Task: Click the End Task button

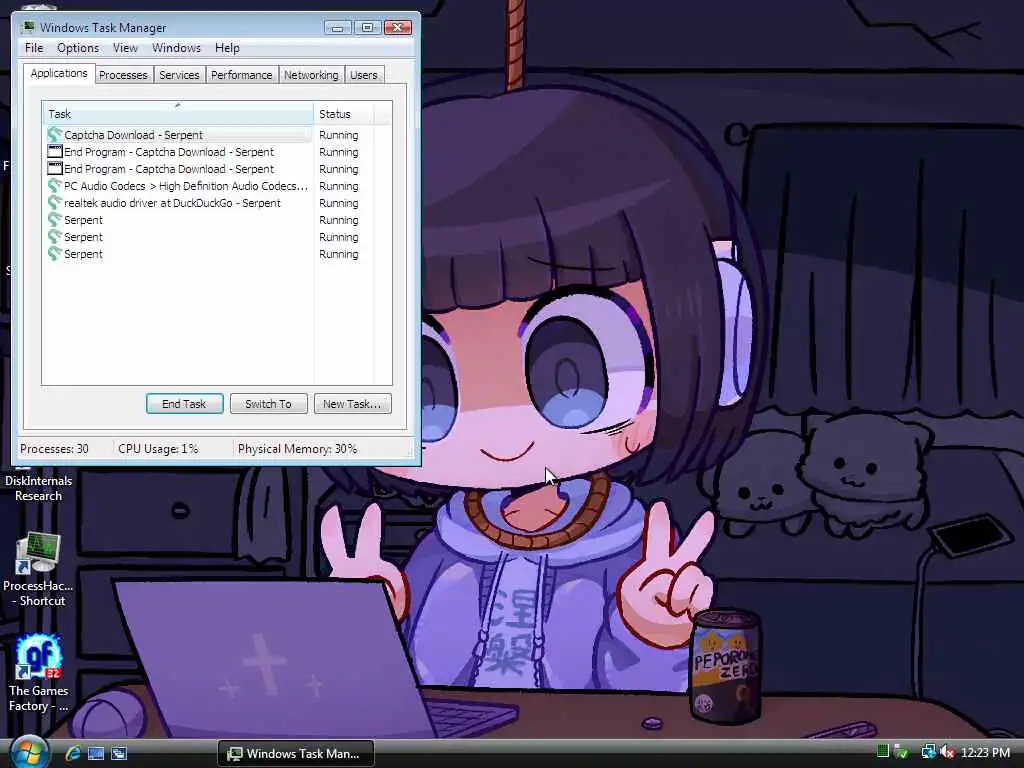Action: (x=184, y=404)
